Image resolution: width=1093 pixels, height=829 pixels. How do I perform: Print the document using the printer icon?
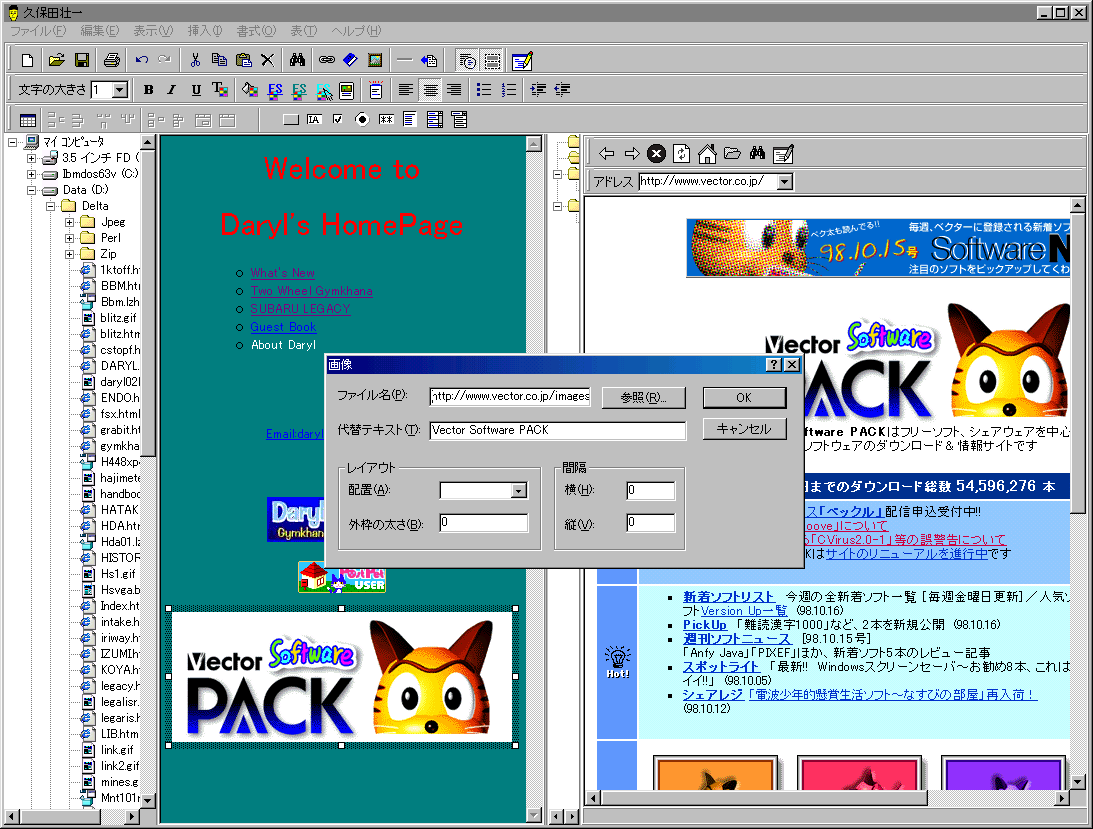(x=112, y=61)
